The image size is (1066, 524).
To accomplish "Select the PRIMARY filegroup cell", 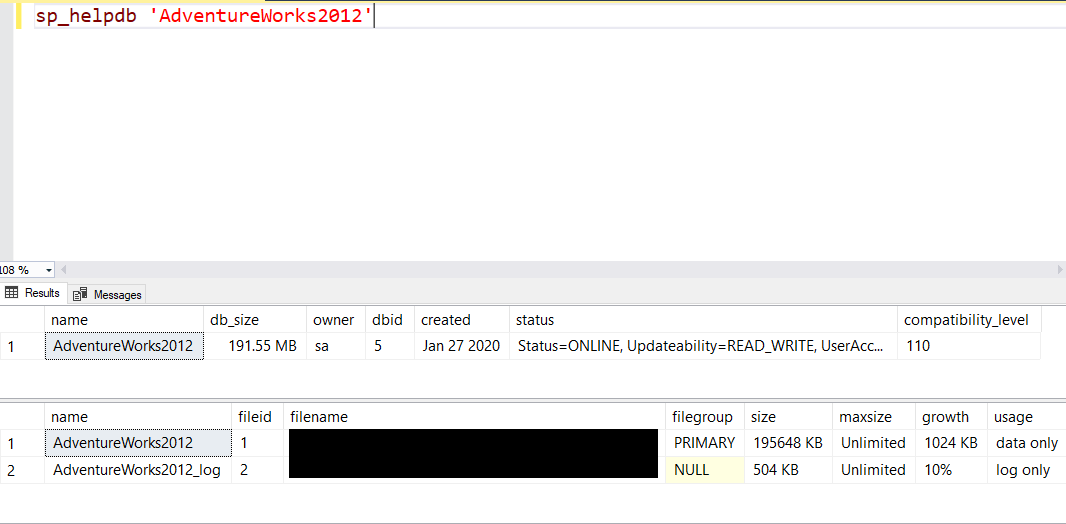I will point(704,443).
